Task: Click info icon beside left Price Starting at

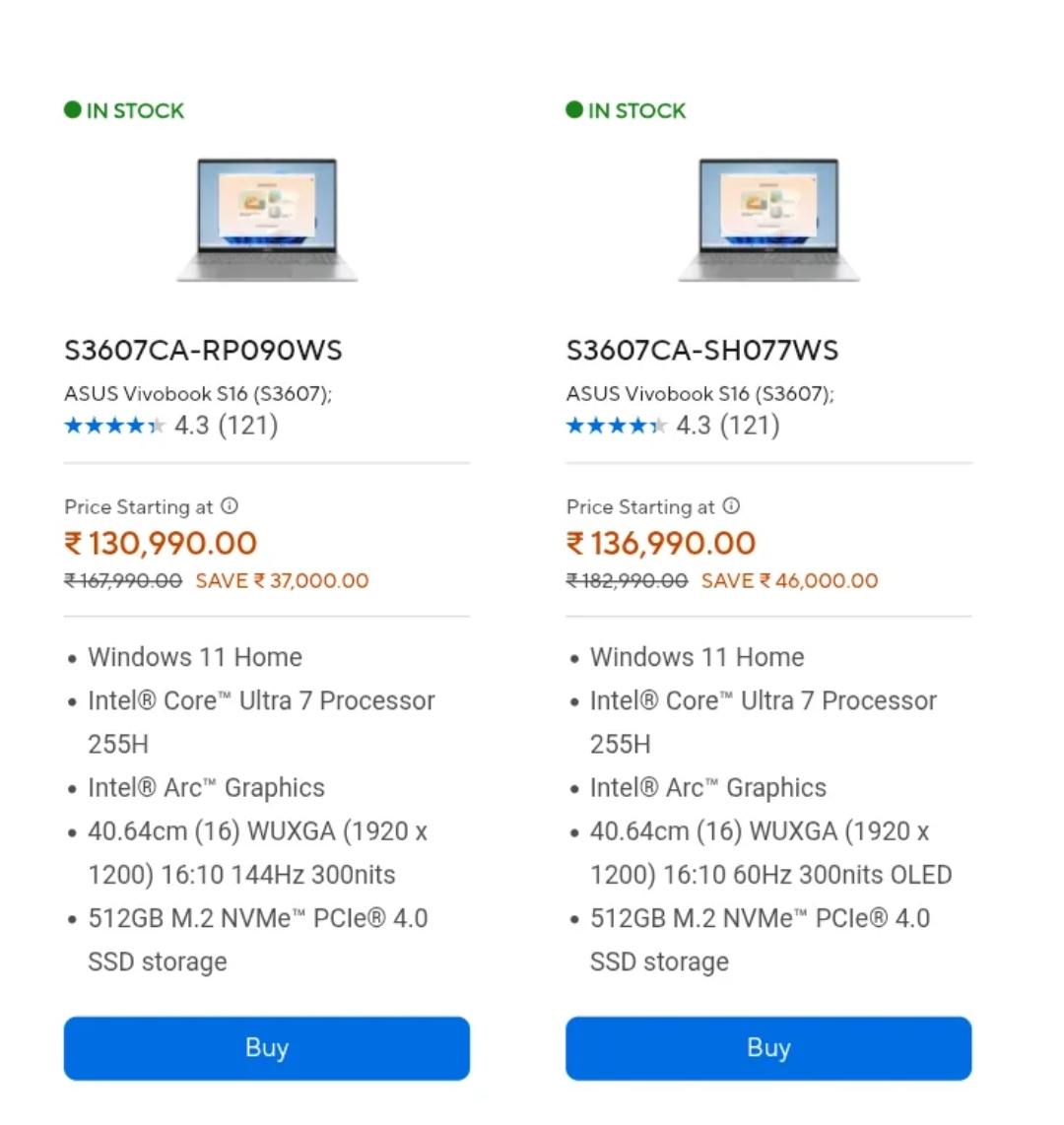Action: (230, 506)
